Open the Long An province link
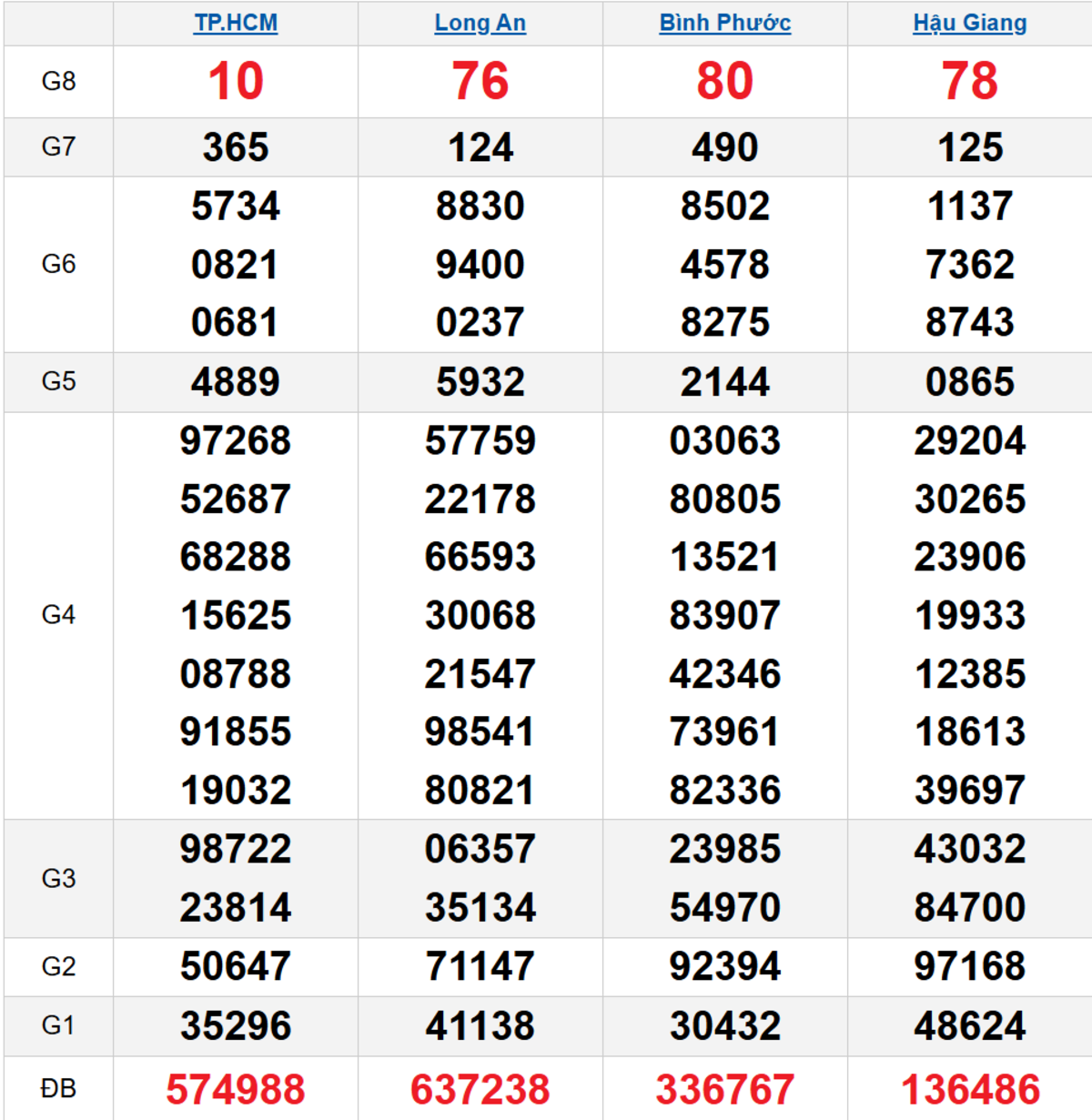 (480, 23)
